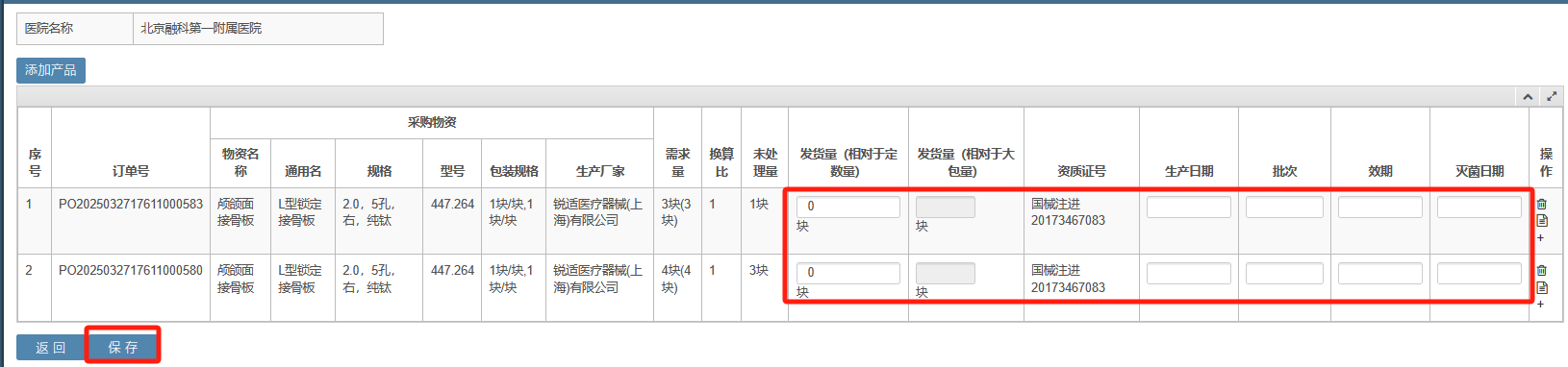Add a batch line with the row 1 plus icon
The width and height of the screenshot is (1568, 367).
pyautogui.click(x=1540, y=237)
